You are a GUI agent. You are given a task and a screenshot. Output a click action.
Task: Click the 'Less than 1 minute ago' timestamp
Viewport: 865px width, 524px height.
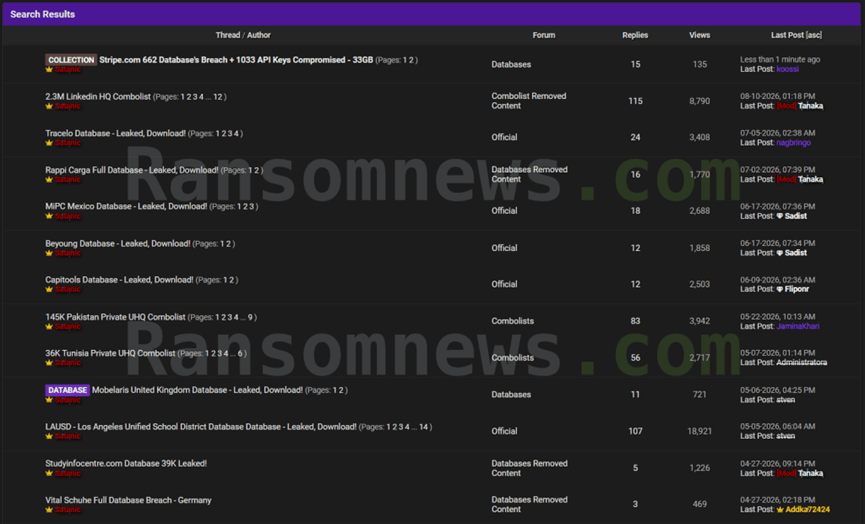coord(780,60)
